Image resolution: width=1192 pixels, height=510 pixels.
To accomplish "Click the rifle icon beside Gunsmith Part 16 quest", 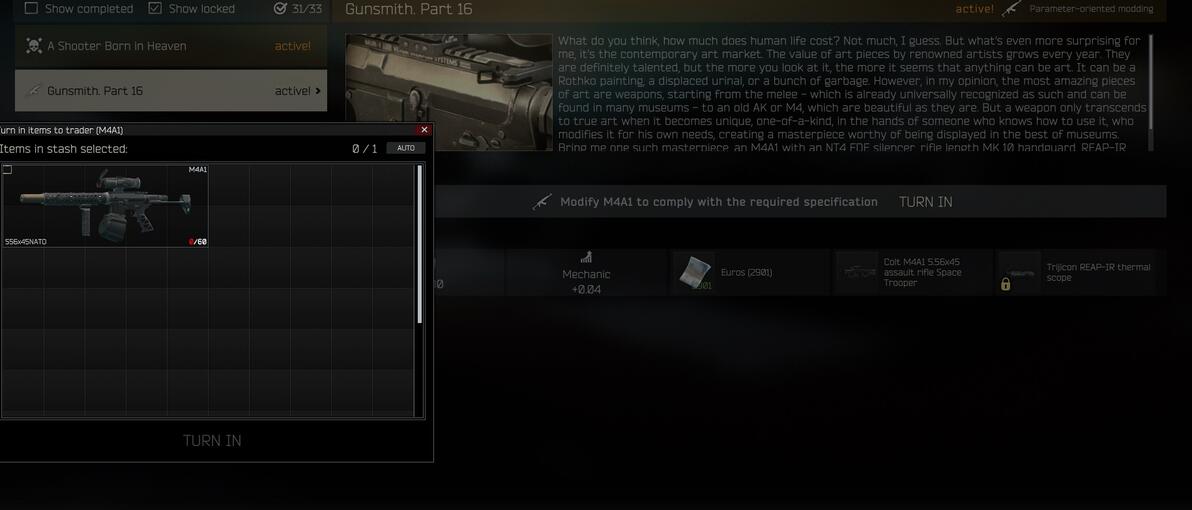I will (x=33, y=90).
